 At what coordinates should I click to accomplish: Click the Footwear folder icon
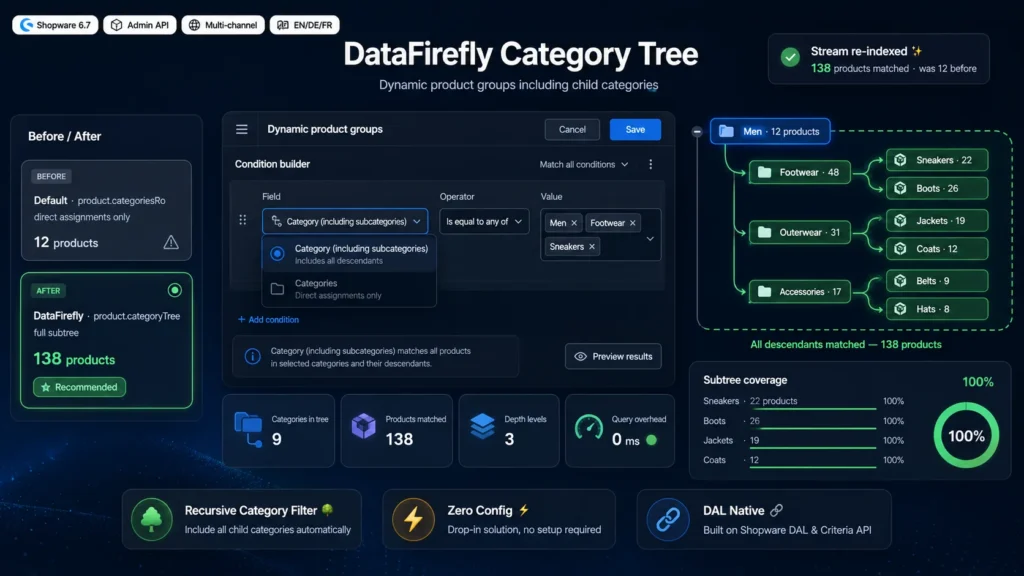coord(764,172)
